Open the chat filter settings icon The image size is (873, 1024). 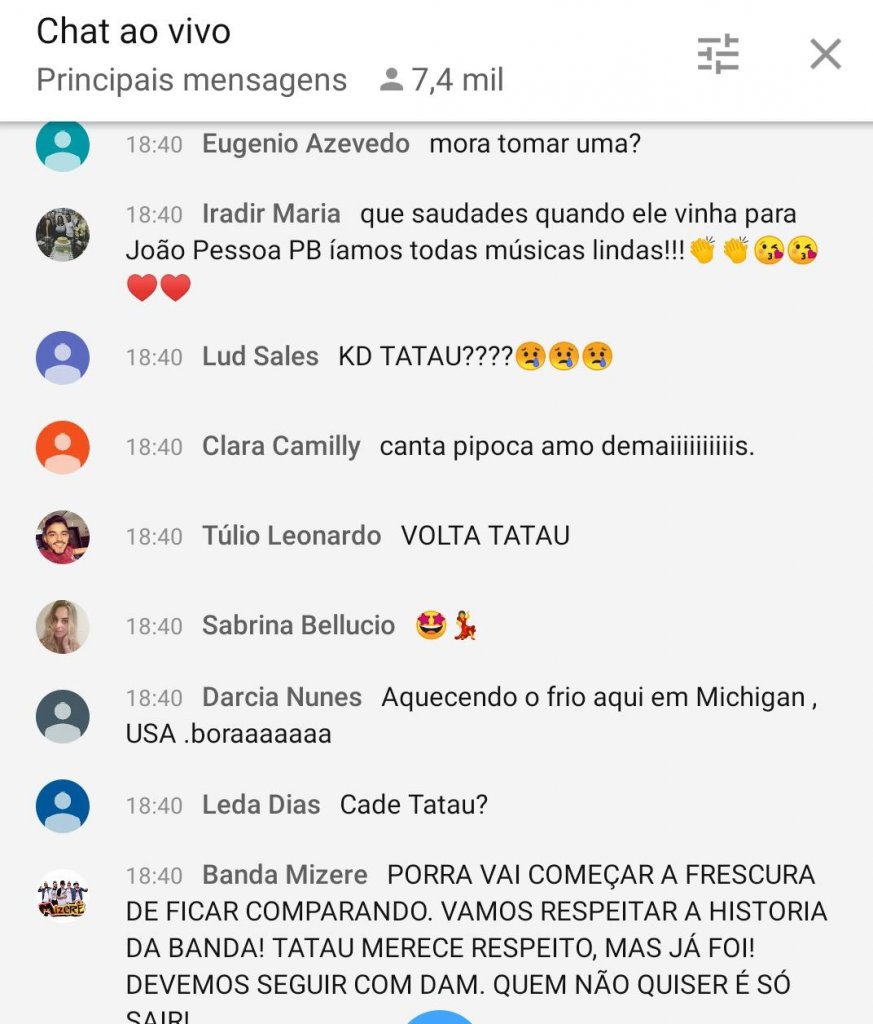pos(718,54)
